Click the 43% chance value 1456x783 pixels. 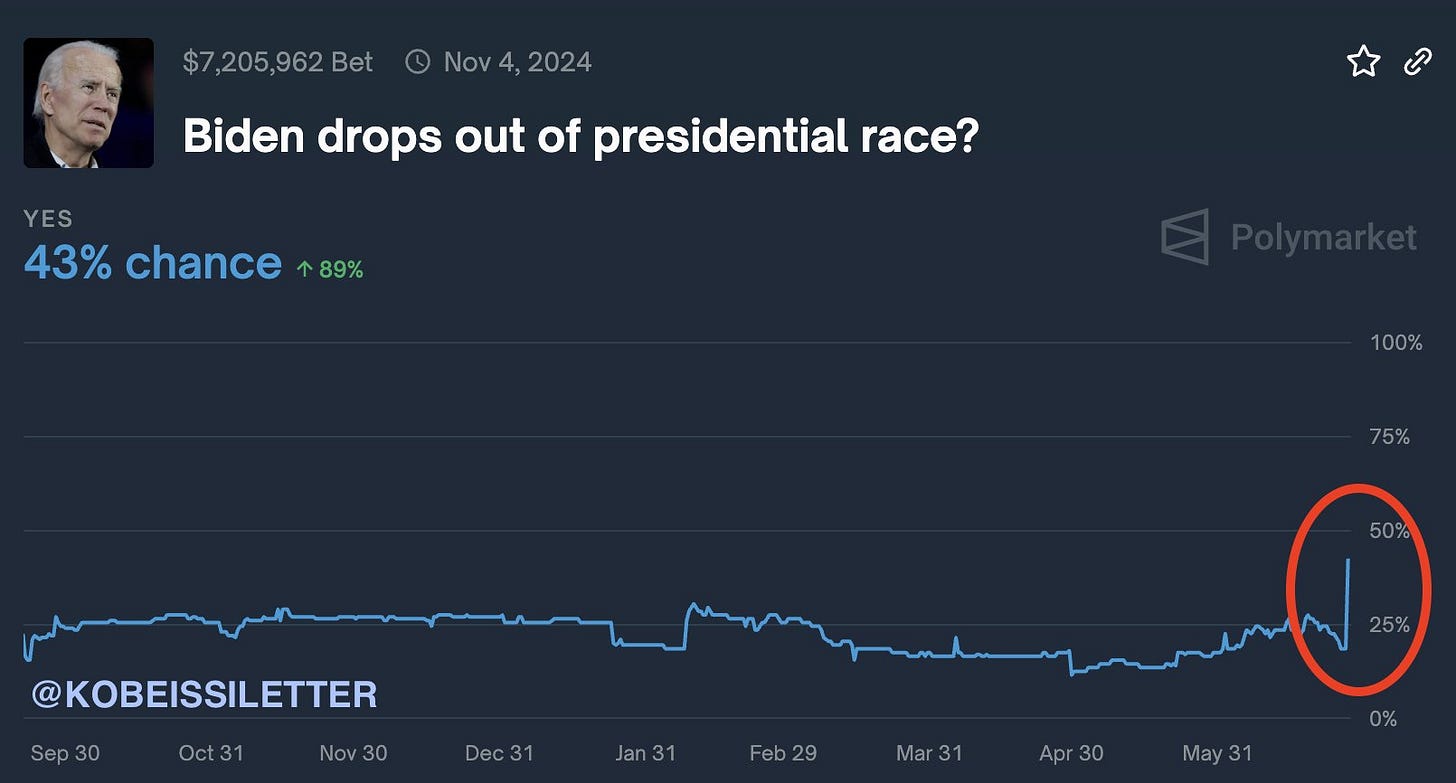click(152, 263)
